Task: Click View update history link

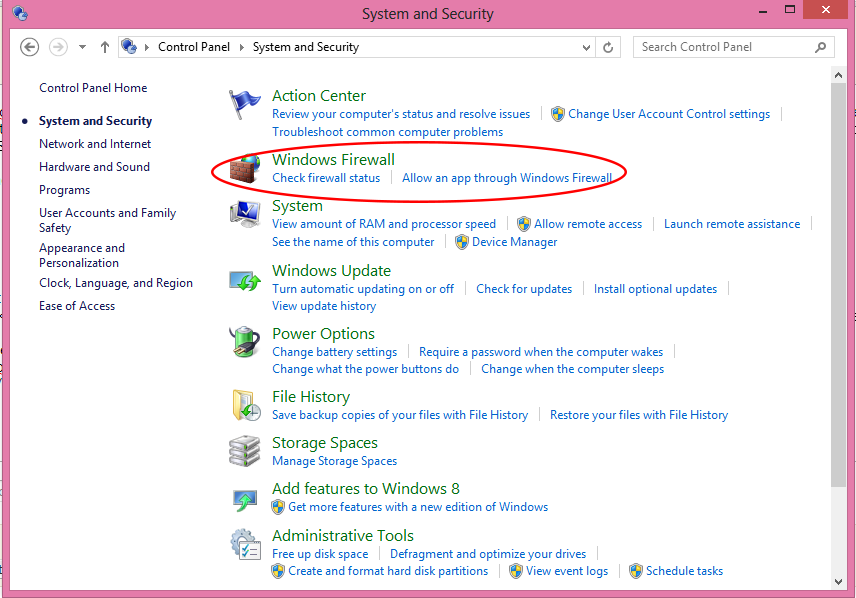Action: click(x=324, y=306)
